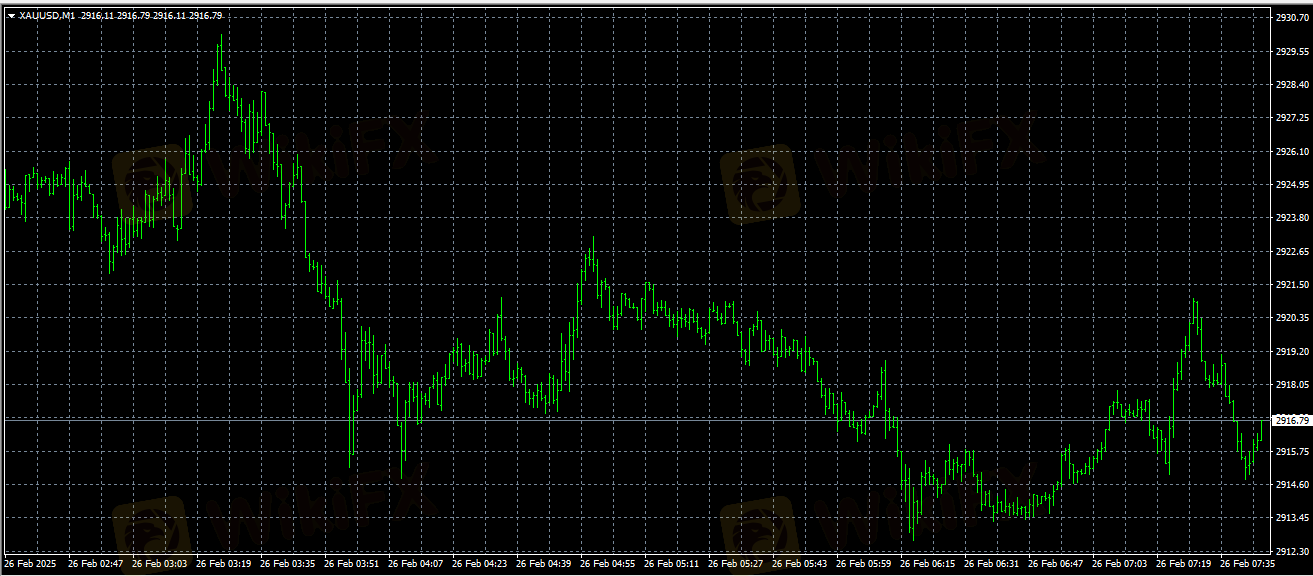This screenshot has height=576, width=1313.
Task: Click the 2927.25 price axis label
Action: pos(1290,118)
